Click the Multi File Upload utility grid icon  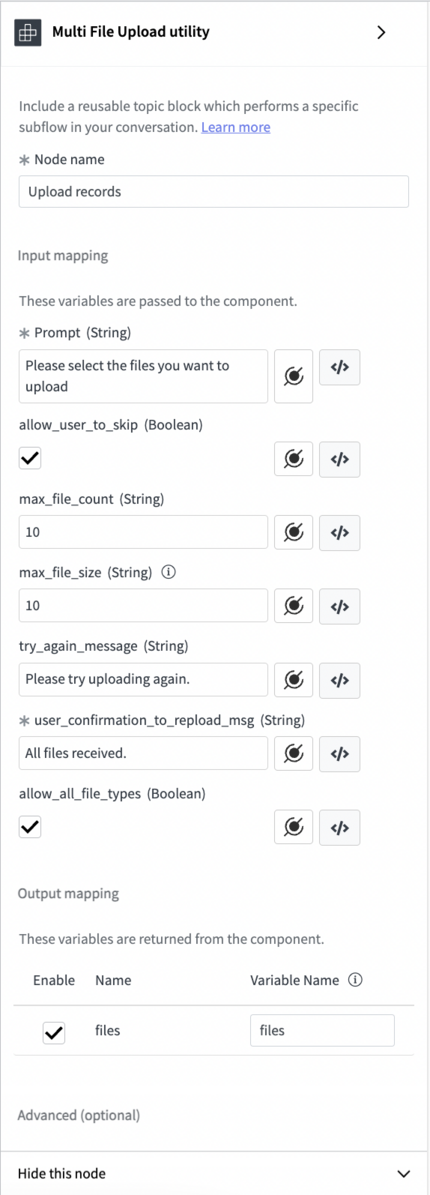(x=29, y=33)
